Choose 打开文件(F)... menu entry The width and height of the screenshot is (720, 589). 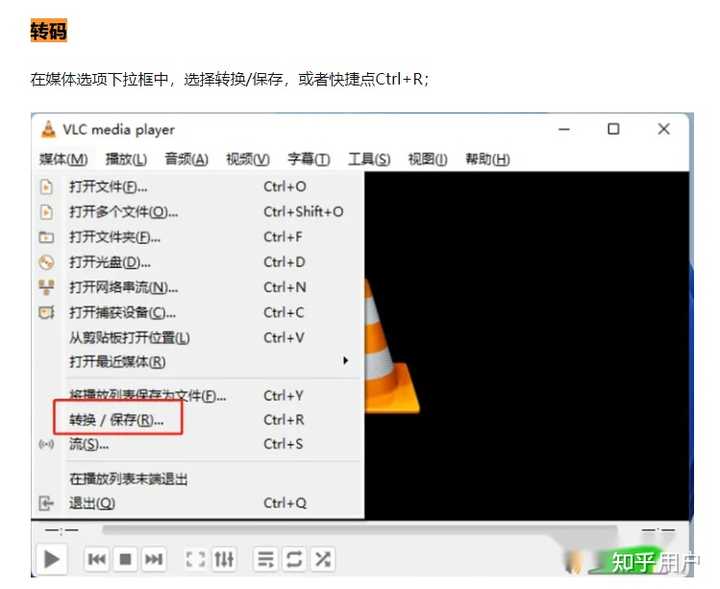click(200, 187)
